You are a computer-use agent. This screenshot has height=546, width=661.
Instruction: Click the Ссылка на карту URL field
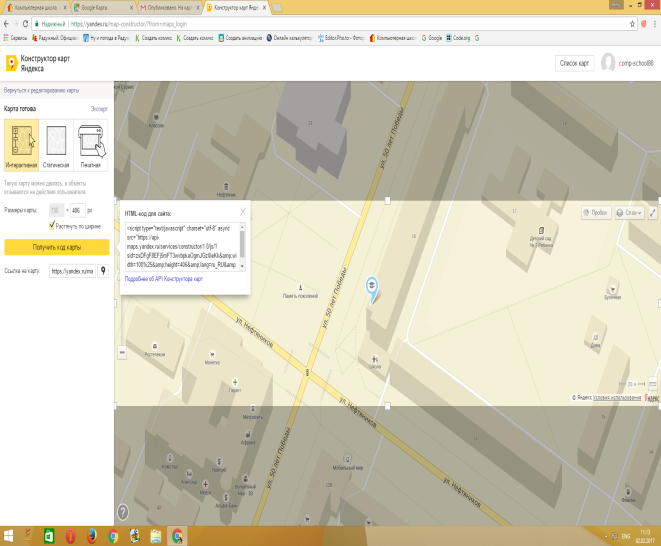[x=73, y=271]
